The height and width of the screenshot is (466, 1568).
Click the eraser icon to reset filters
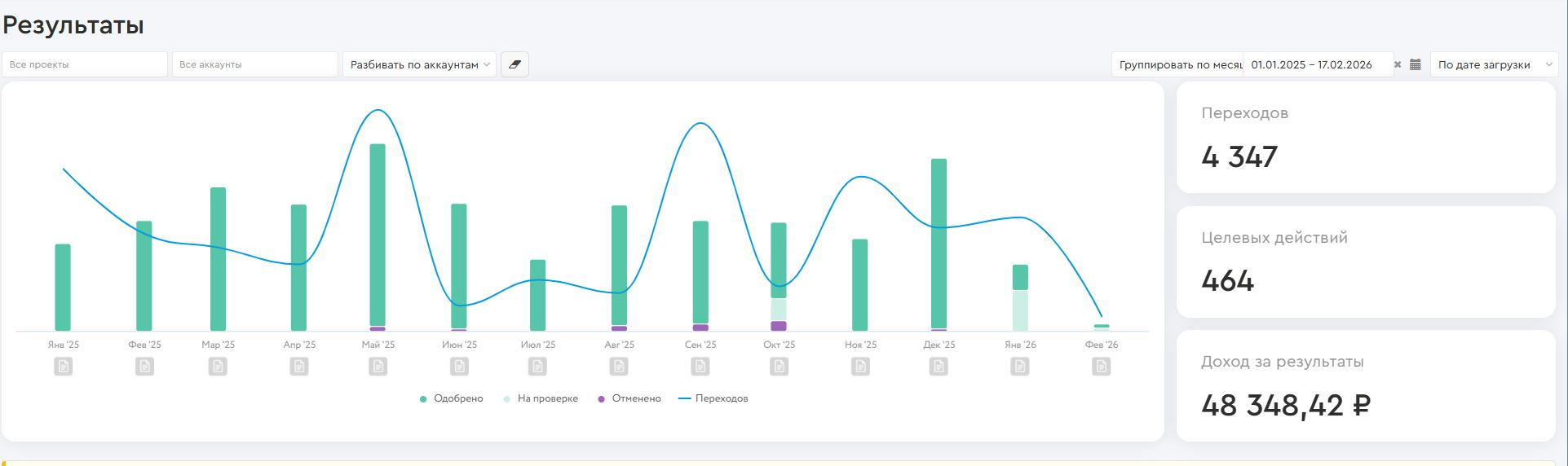[515, 64]
